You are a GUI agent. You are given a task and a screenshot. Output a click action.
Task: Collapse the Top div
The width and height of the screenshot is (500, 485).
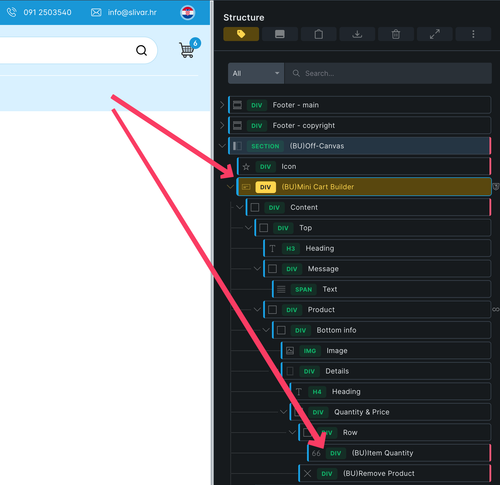click(x=248, y=228)
